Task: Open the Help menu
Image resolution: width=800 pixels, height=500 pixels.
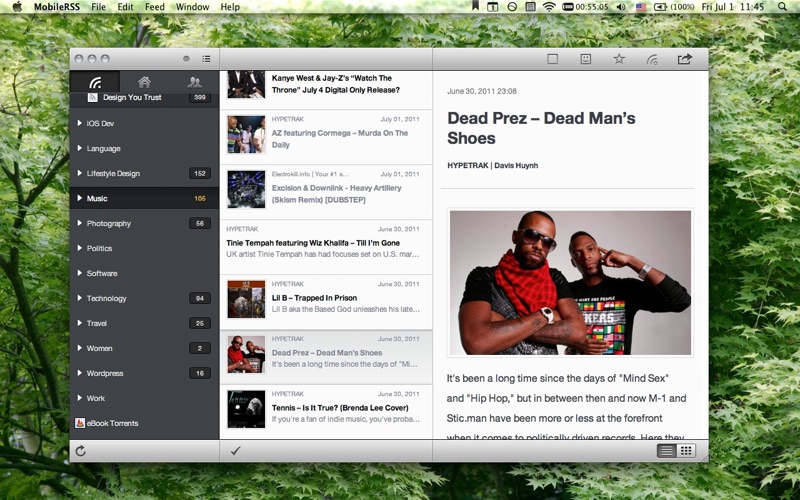Action: click(x=230, y=7)
